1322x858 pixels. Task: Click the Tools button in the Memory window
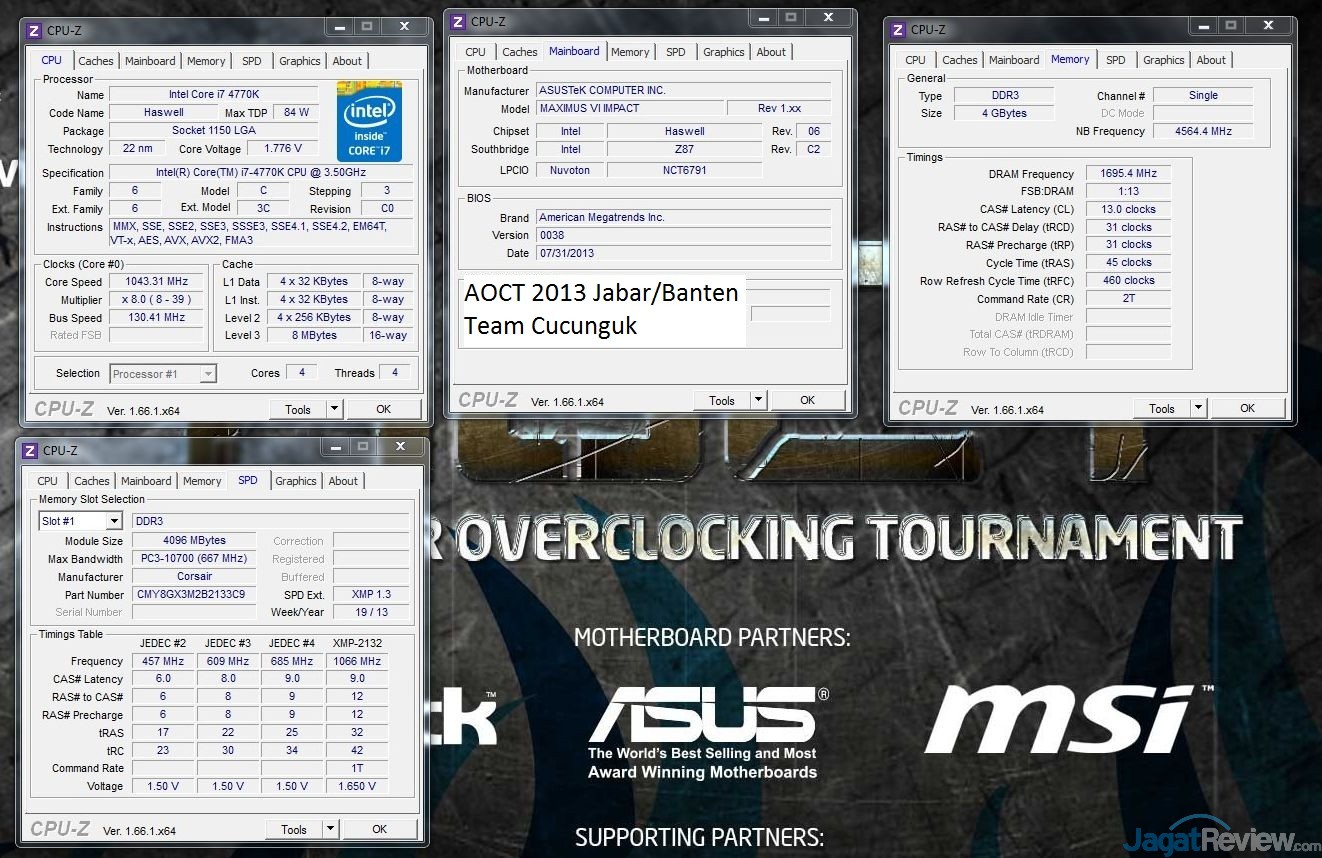click(x=1162, y=408)
